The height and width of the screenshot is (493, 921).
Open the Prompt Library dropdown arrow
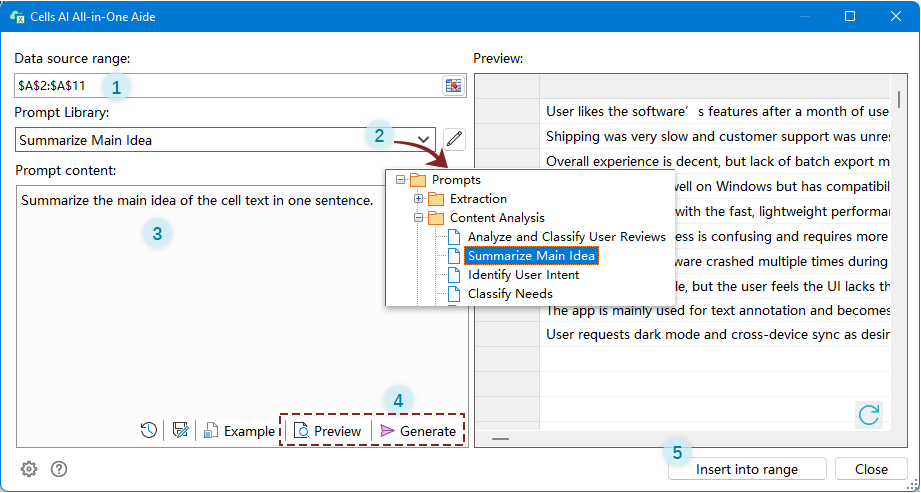click(424, 140)
